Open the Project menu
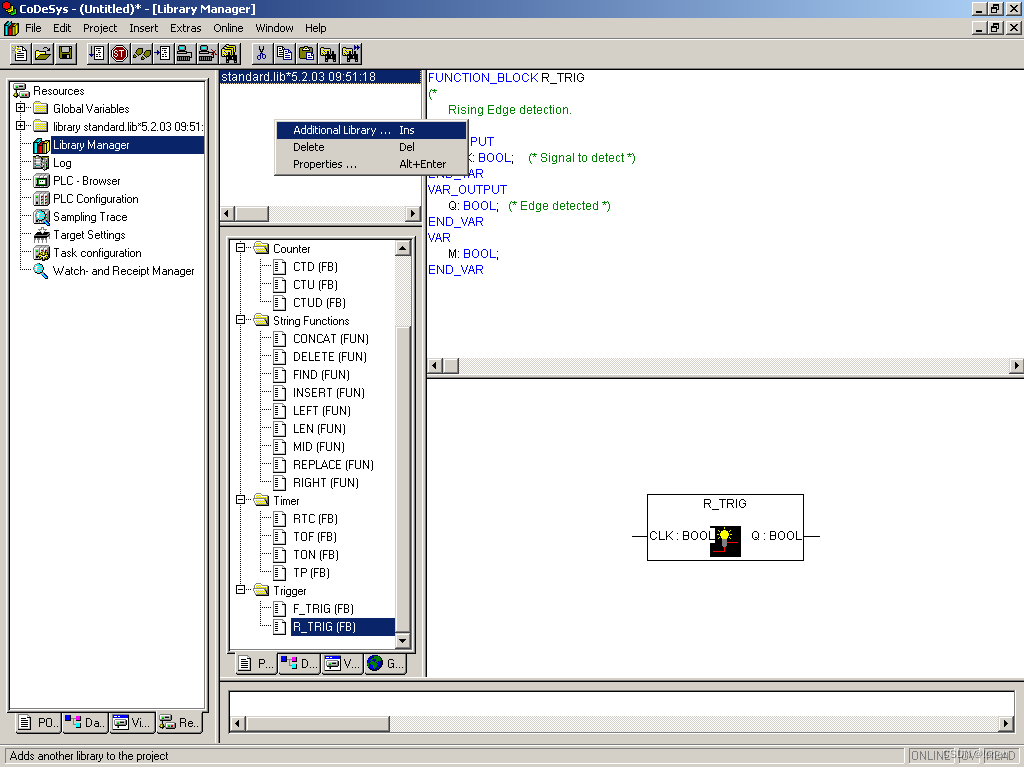This screenshot has width=1024, height=768. (100, 28)
